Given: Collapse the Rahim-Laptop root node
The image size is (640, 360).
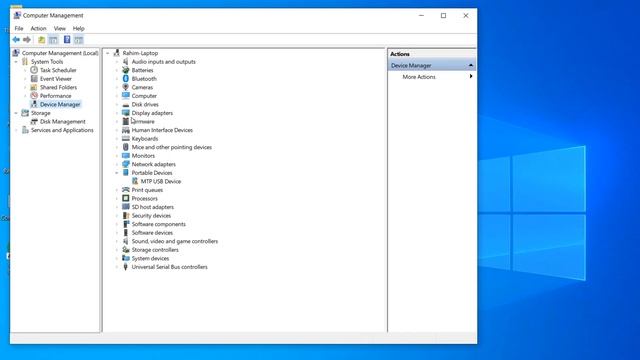Looking at the screenshot, I should click(108, 53).
